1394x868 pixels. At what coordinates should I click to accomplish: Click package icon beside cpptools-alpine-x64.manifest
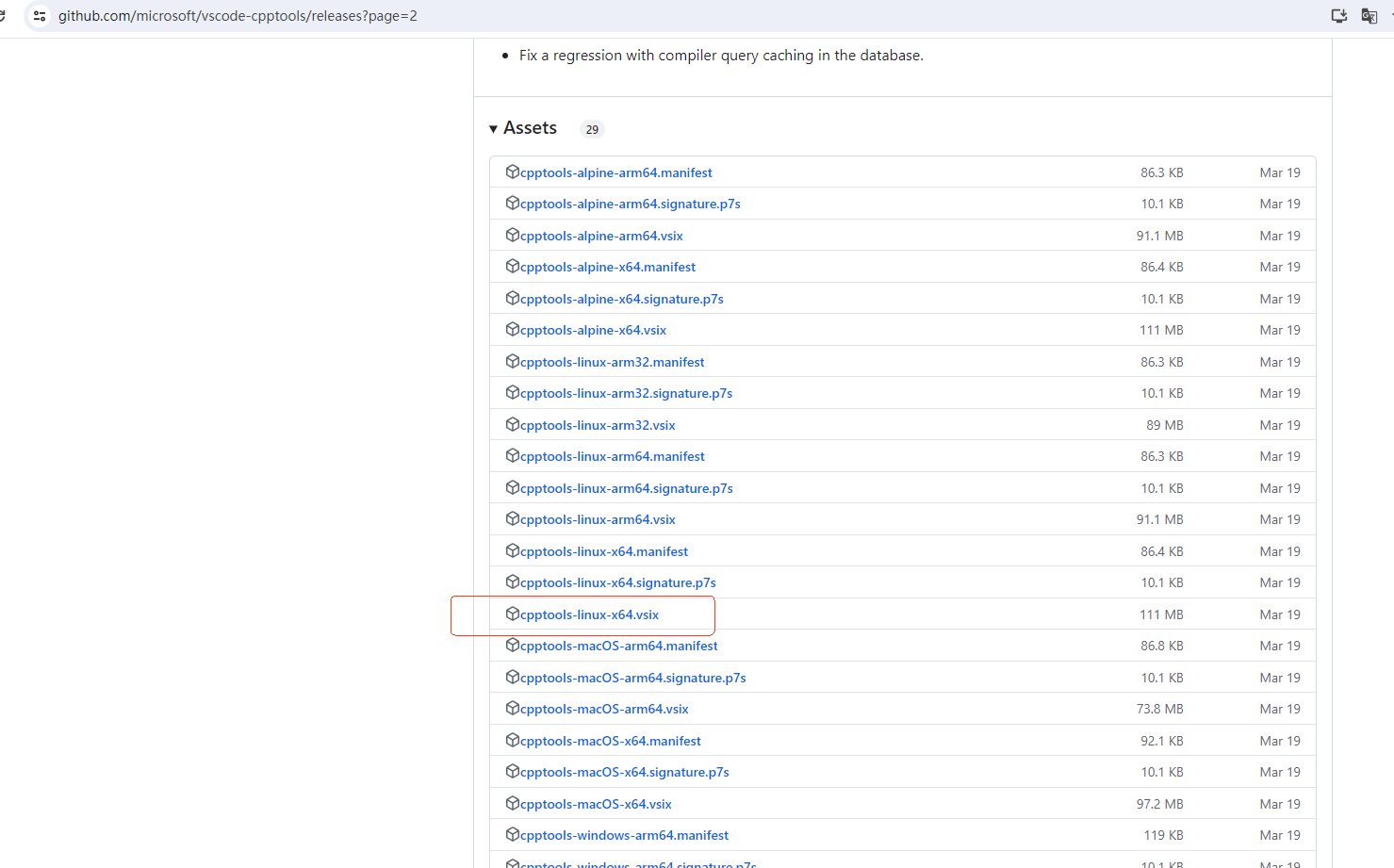click(x=513, y=266)
